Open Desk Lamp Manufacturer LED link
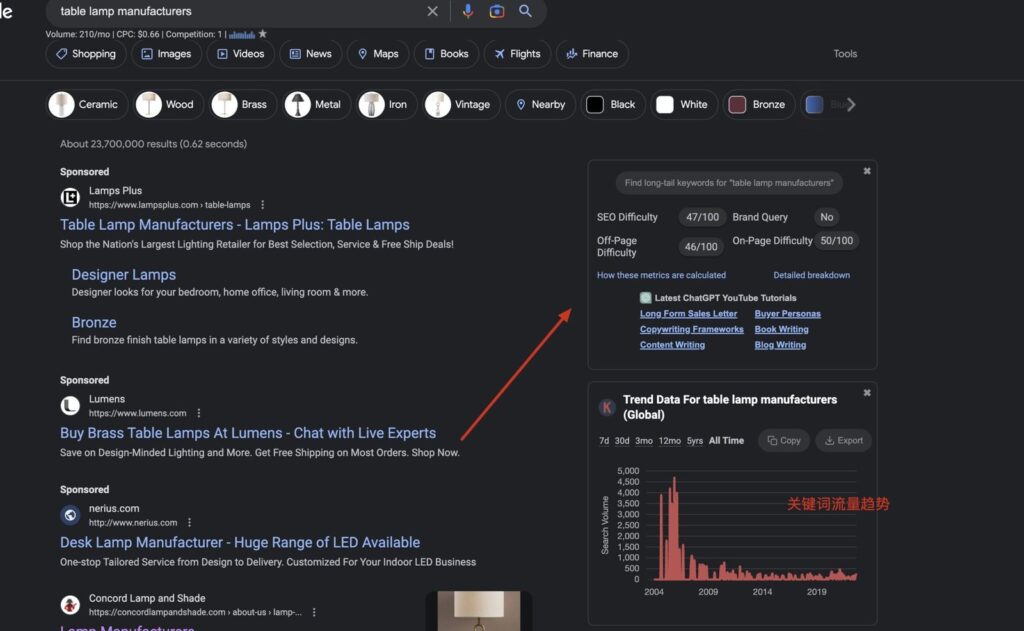Viewport: 1024px width, 631px height. click(240, 543)
